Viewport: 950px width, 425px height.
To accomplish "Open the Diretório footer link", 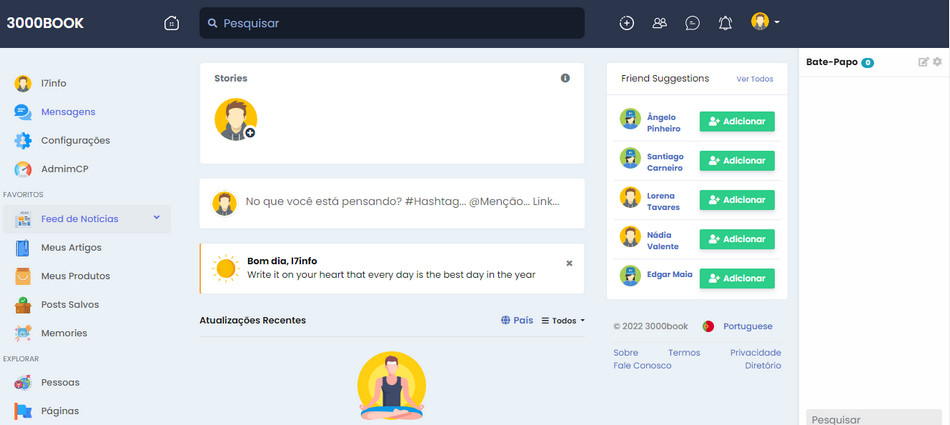I will [763, 366].
